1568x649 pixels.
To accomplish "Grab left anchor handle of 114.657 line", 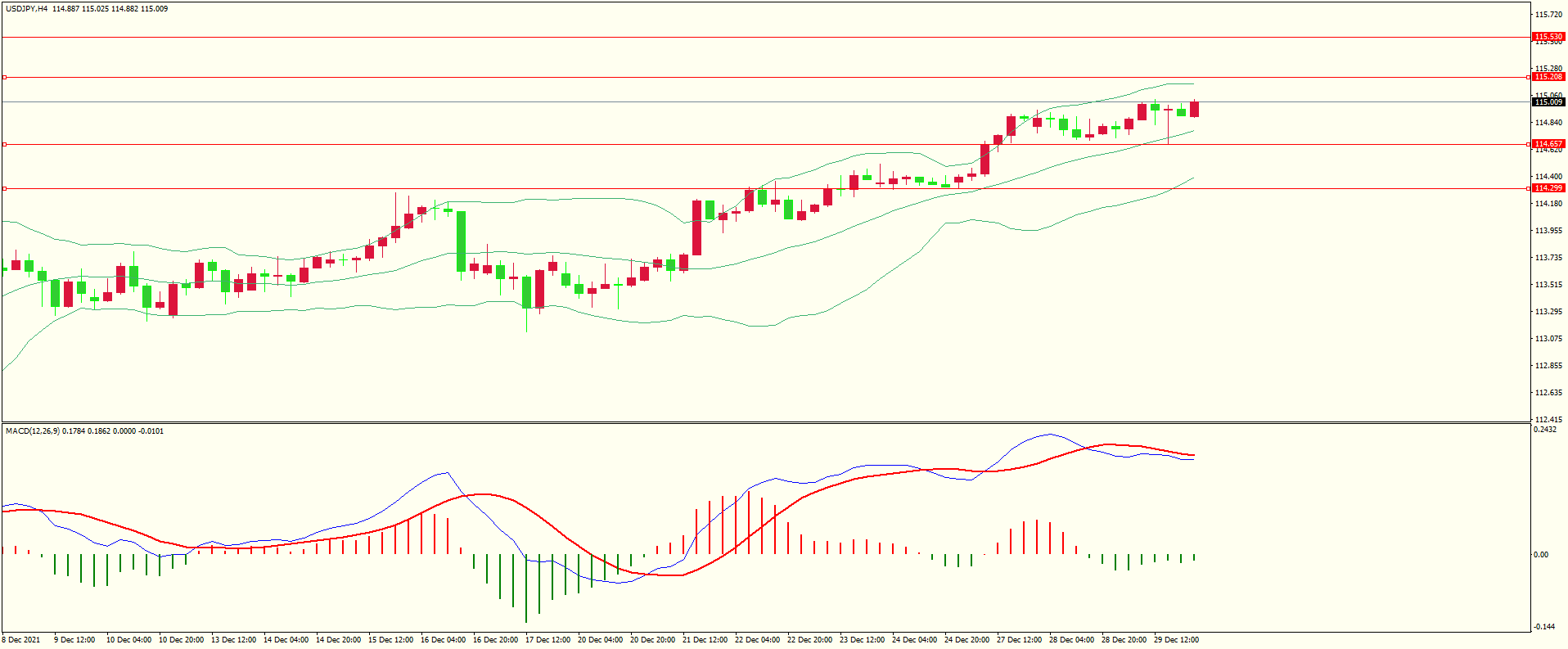I will (5, 144).
